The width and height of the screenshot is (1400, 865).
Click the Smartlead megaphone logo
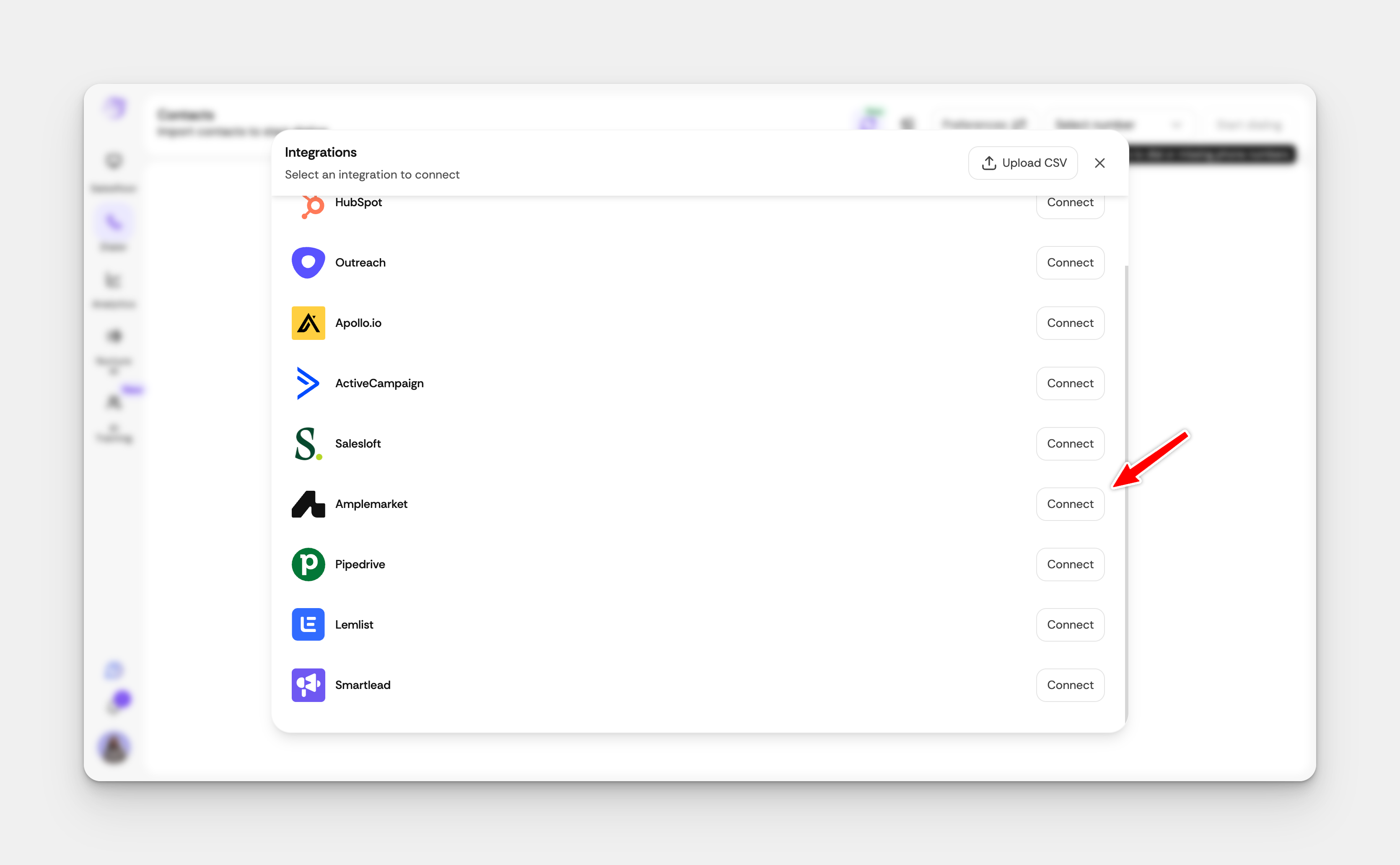[x=308, y=685]
